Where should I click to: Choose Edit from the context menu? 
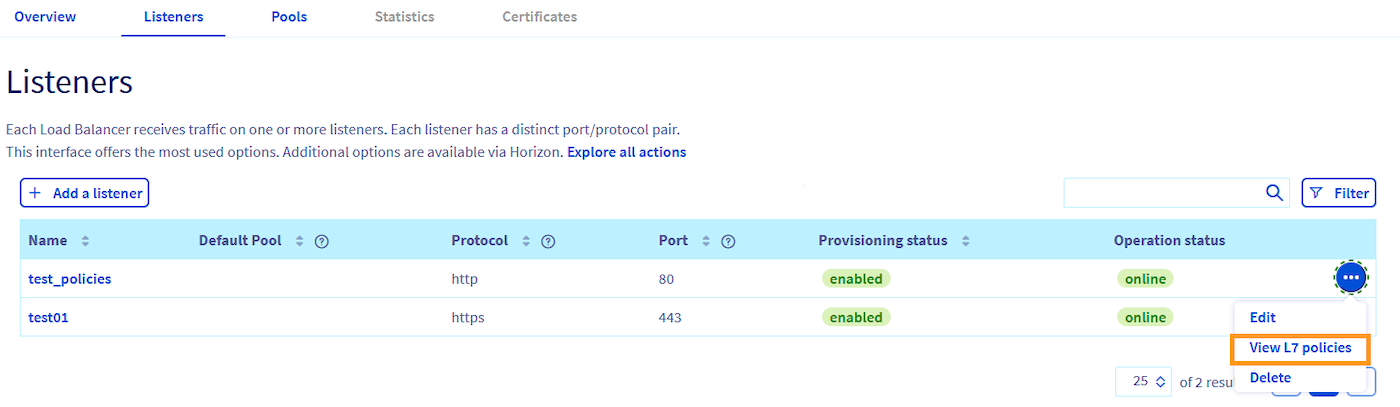1262,317
